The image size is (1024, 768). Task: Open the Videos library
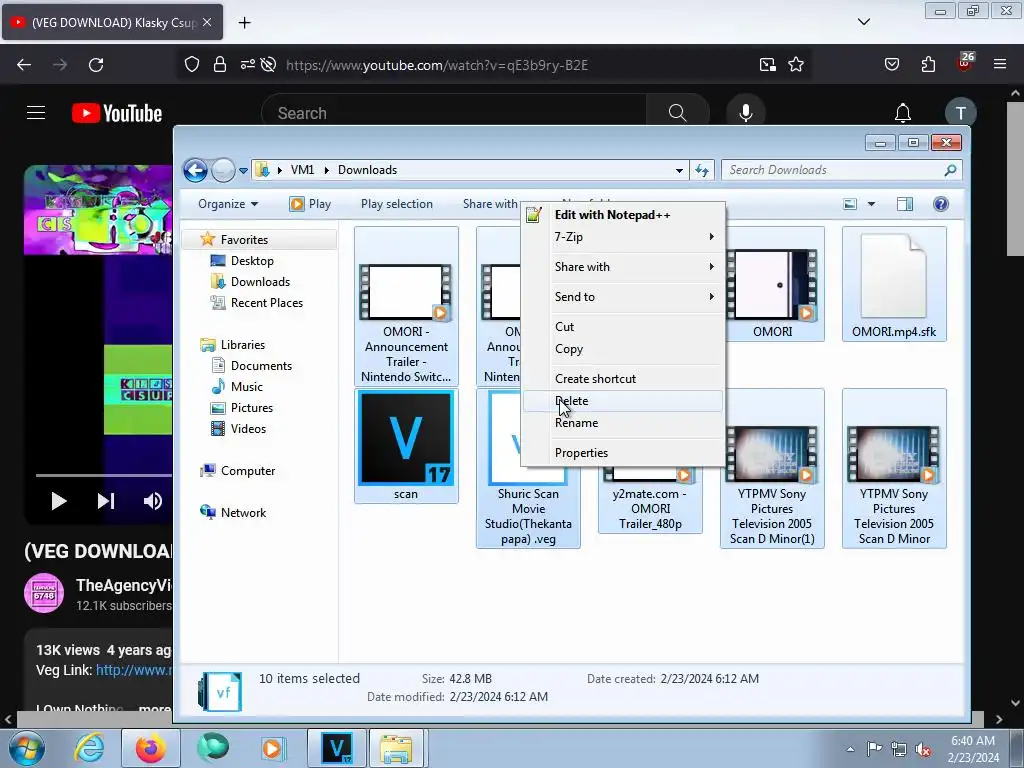248,428
